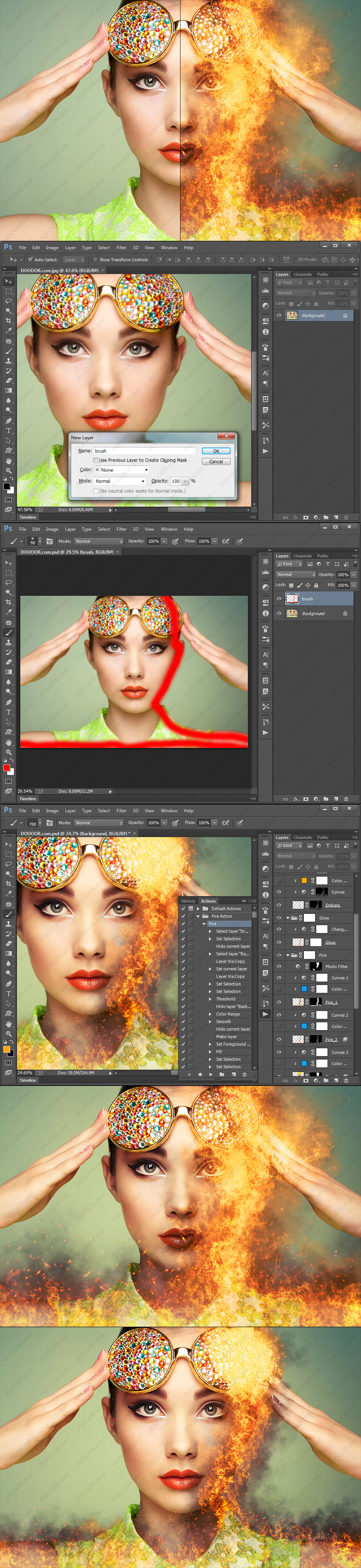Collapse the Fire Action set in Actions panel
The image size is (361, 1568).
click(198, 916)
